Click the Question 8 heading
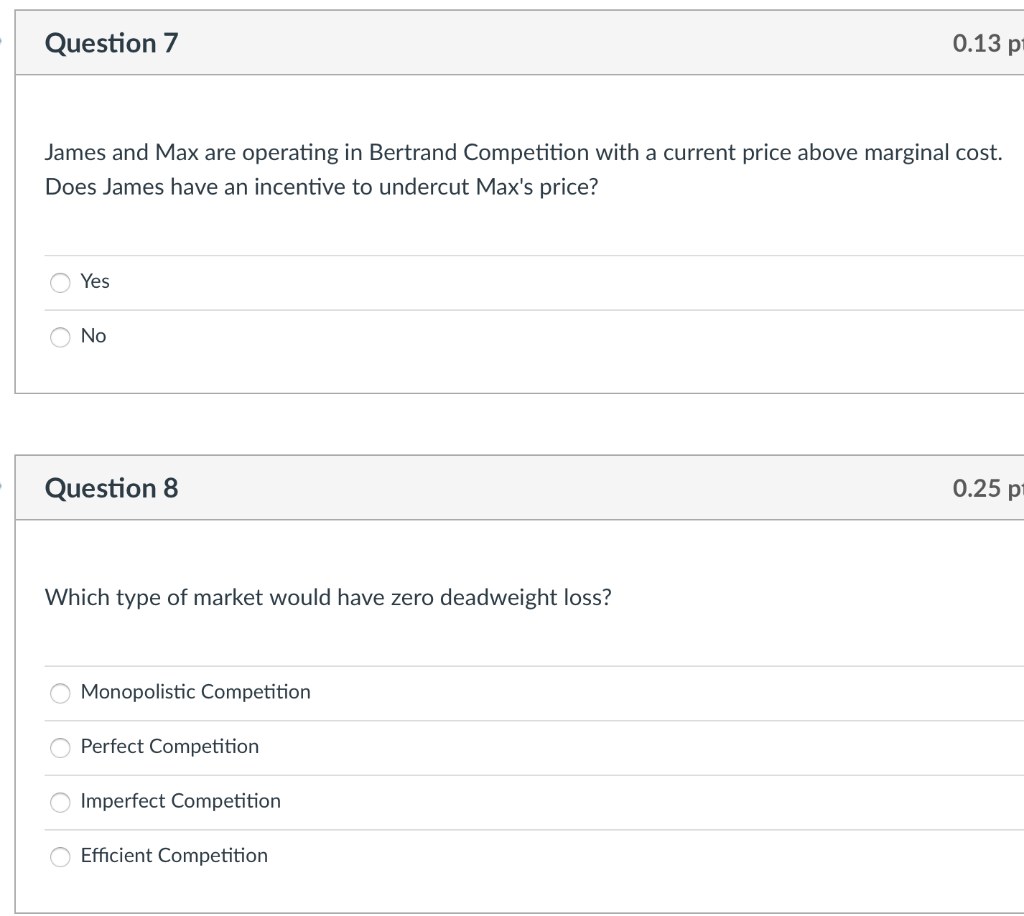Screen dimensions: 1024x916 [x=112, y=488]
